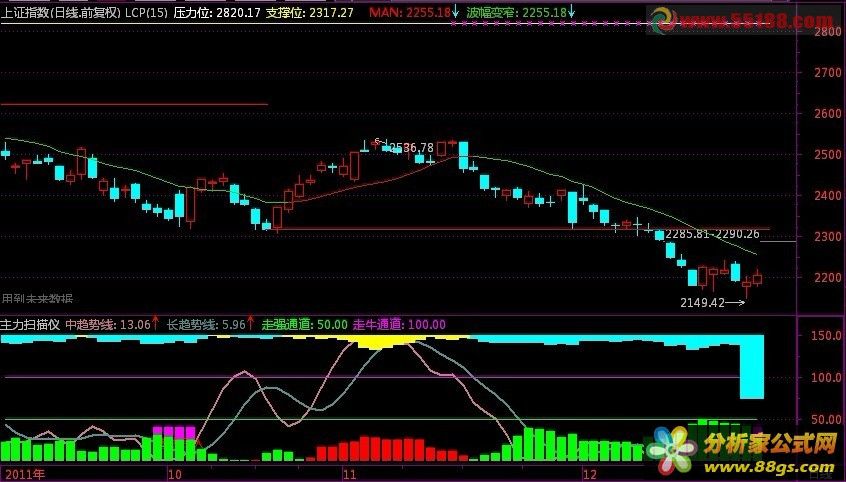Click the month 11 date axis label
This screenshot has width=846, height=482.
click(x=350, y=475)
